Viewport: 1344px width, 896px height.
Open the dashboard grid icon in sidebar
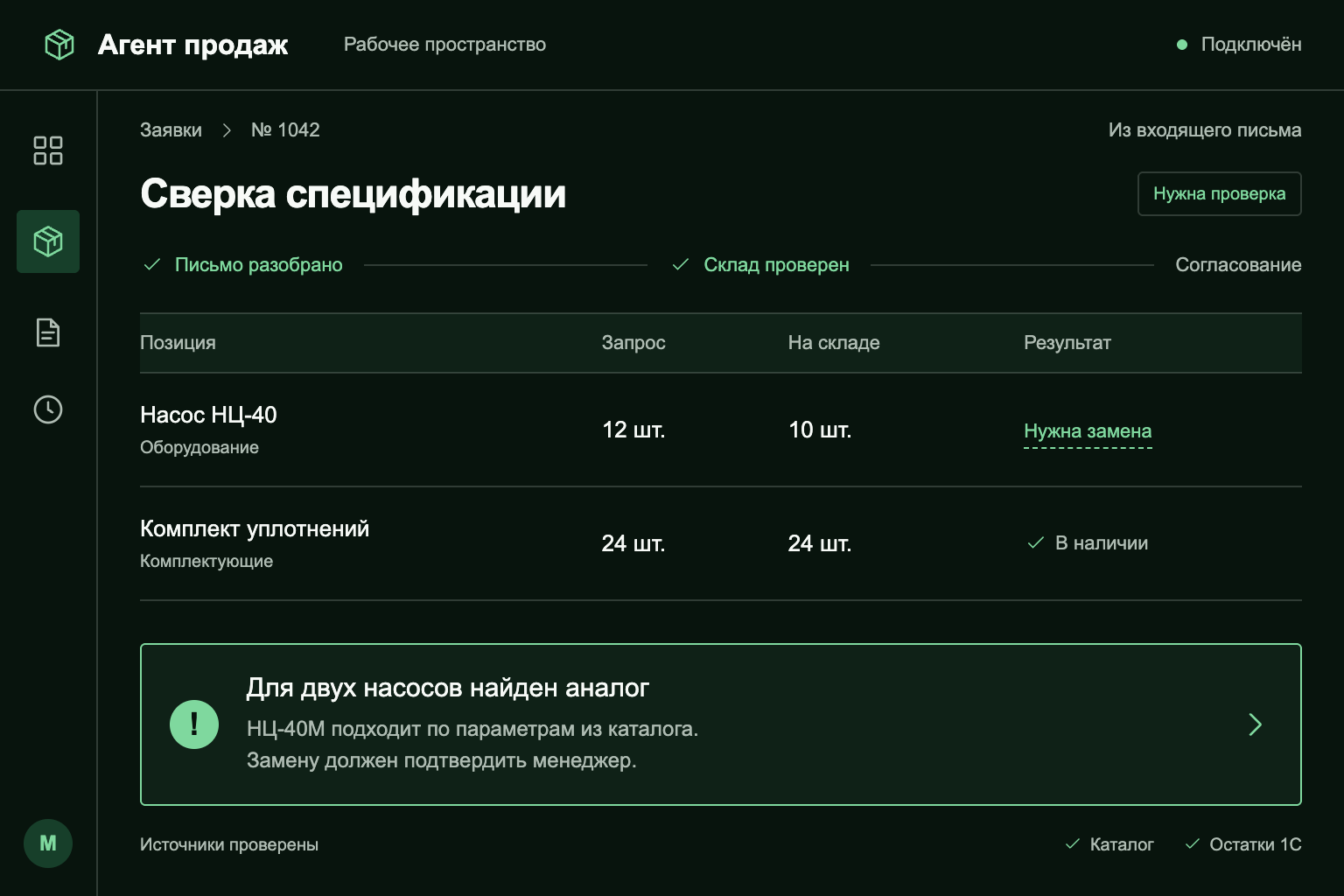click(48, 150)
